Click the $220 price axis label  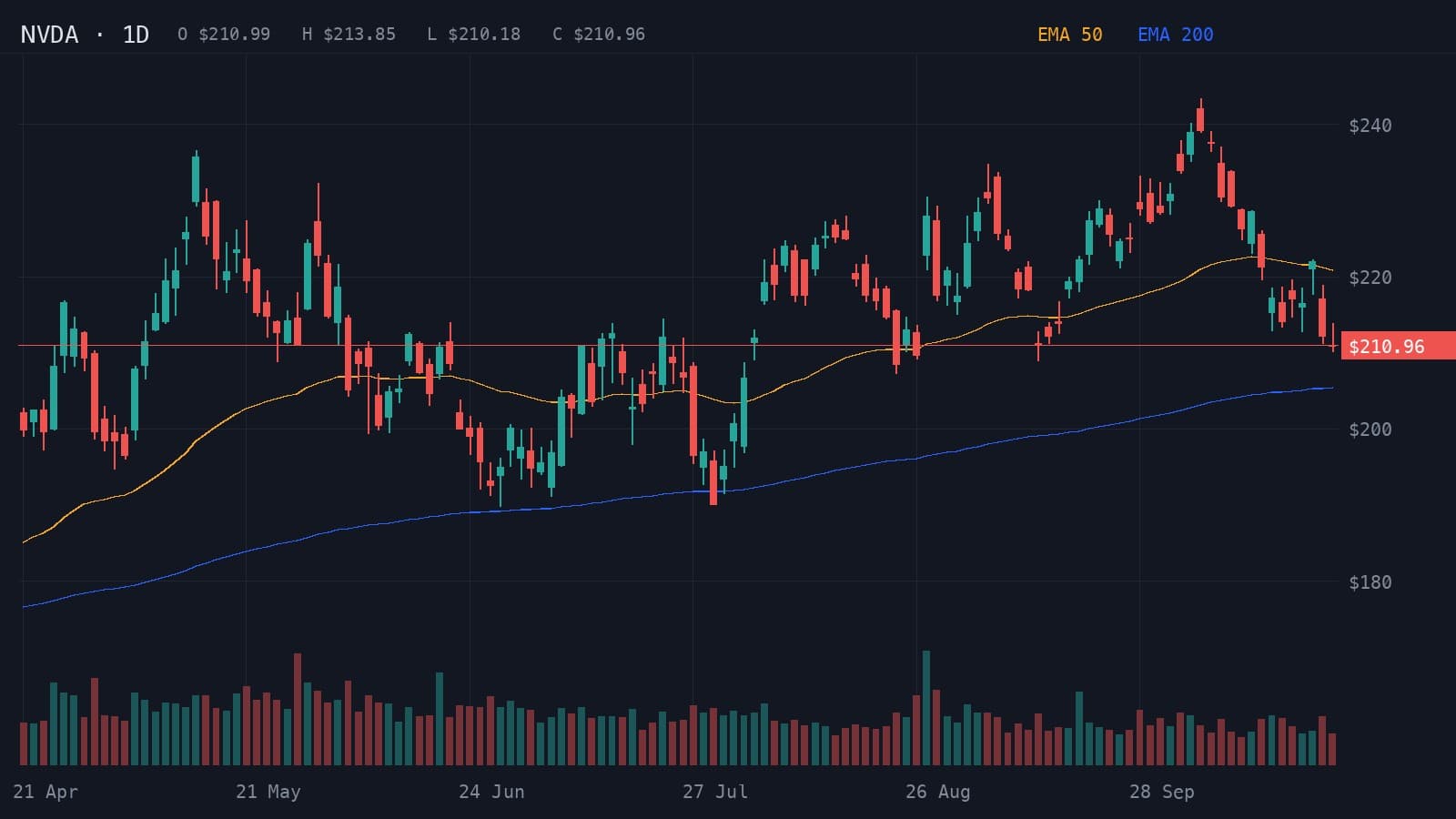[x=1370, y=278]
